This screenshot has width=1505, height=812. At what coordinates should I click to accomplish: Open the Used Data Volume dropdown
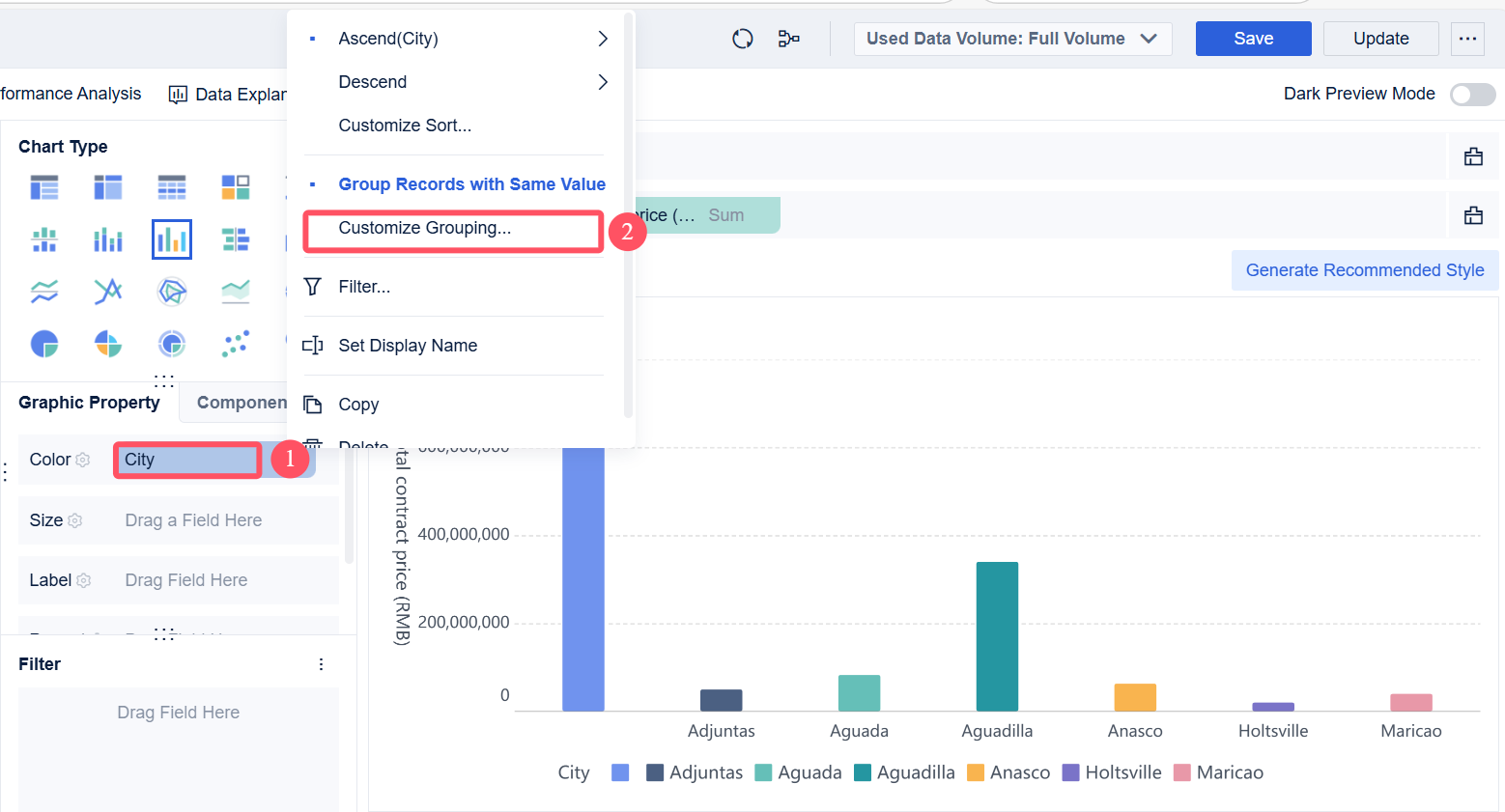coord(1012,39)
